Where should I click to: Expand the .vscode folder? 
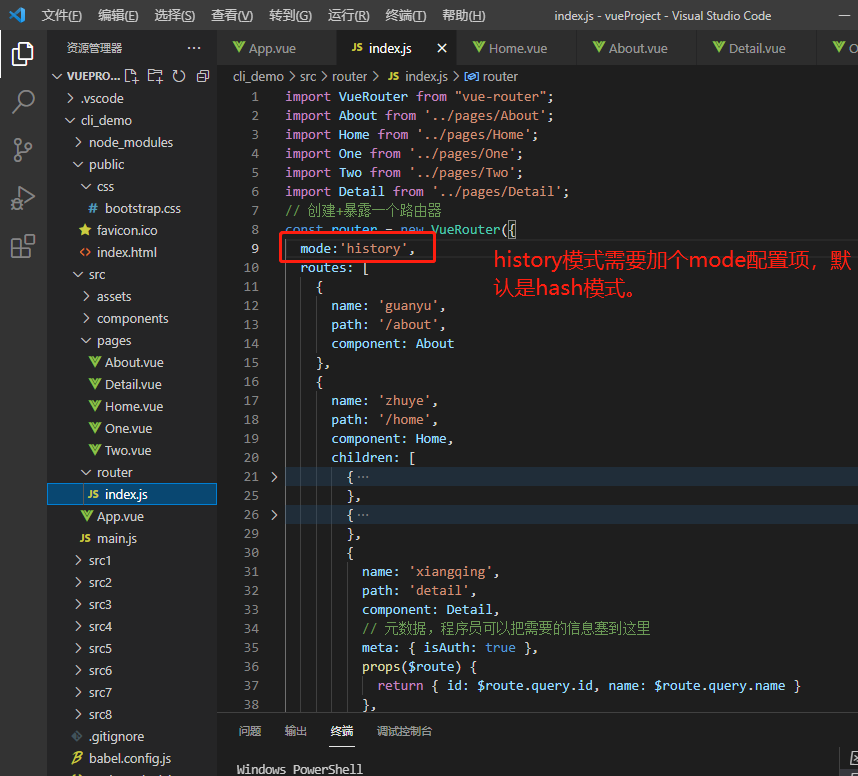click(x=132, y=99)
